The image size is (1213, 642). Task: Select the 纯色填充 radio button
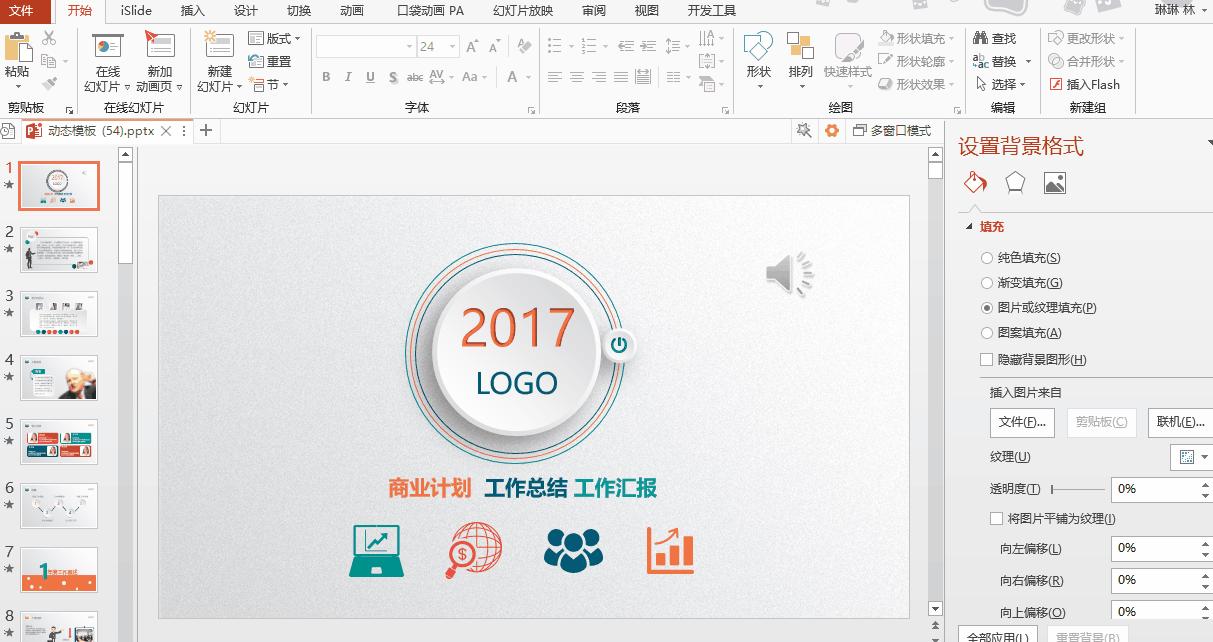tap(987, 257)
